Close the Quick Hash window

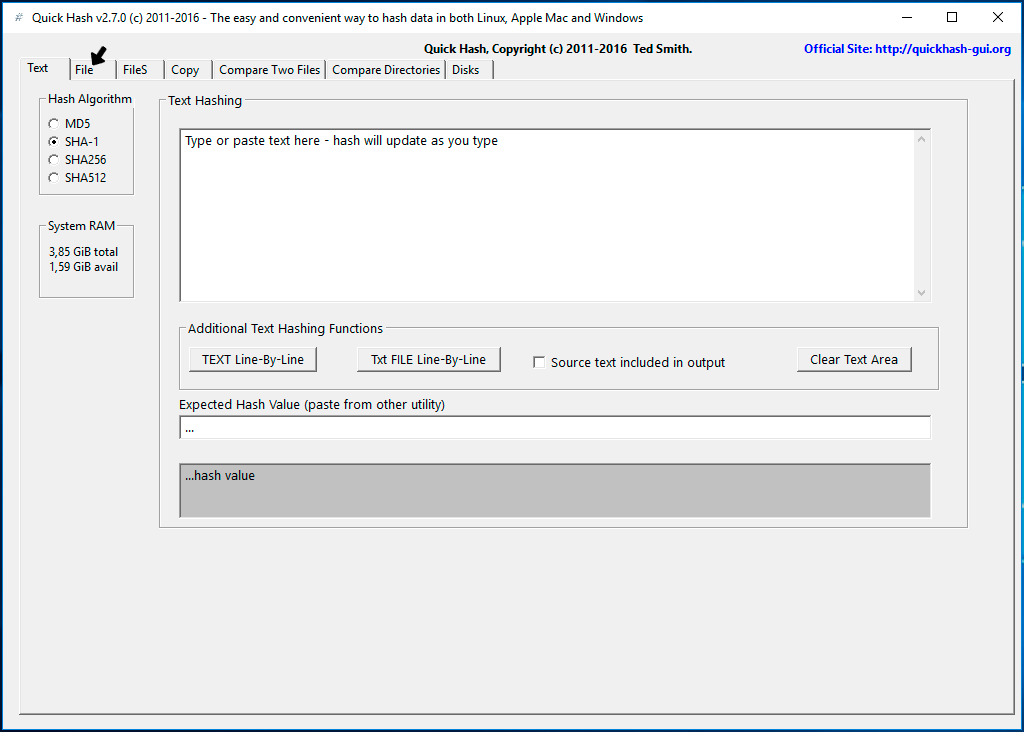tap(998, 18)
